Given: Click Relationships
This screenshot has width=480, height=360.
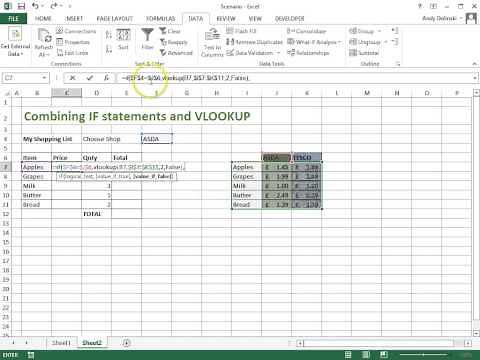Looking at the screenshot, I should pos(308,53).
